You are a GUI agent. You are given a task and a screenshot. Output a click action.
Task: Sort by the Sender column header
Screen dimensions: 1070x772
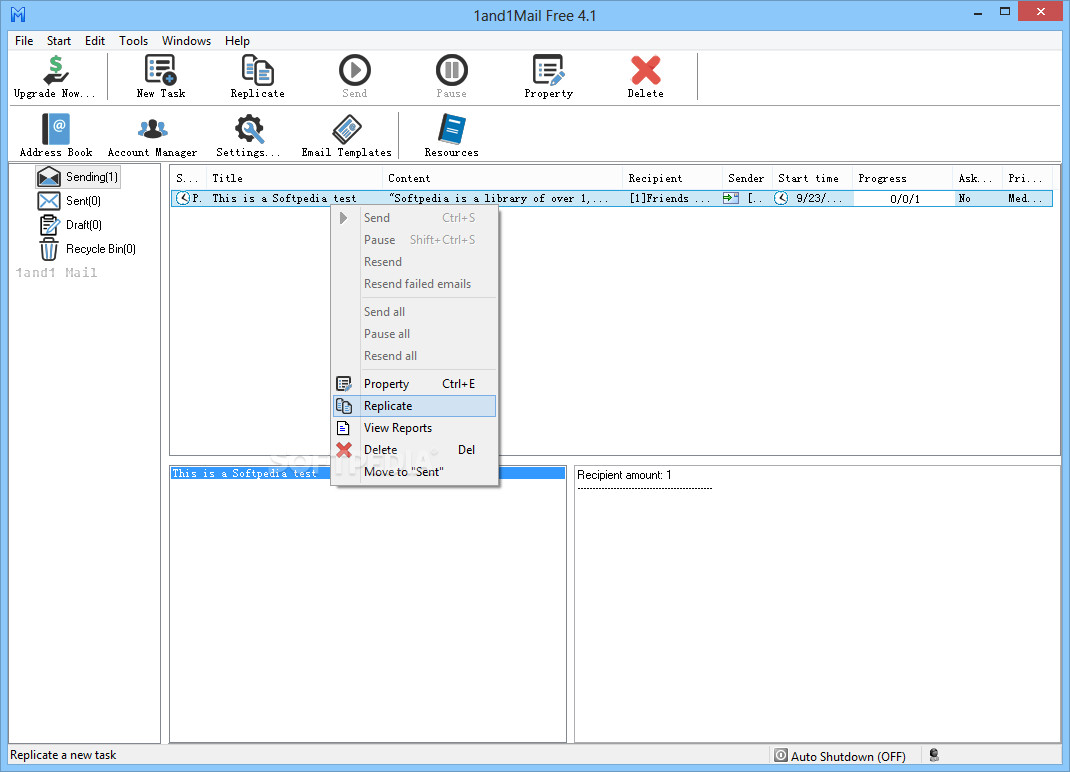[x=748, y=178]
